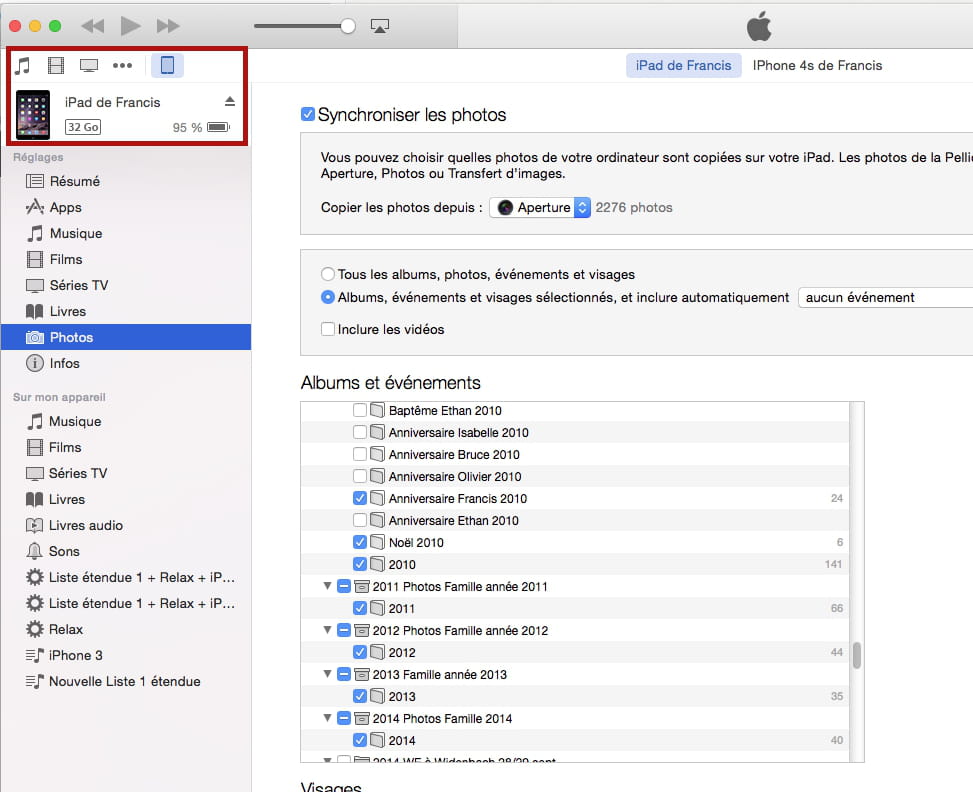Switch to the iPhone 4s de Francis tab
The image size is (973, 792).
[x=817, y=66]
